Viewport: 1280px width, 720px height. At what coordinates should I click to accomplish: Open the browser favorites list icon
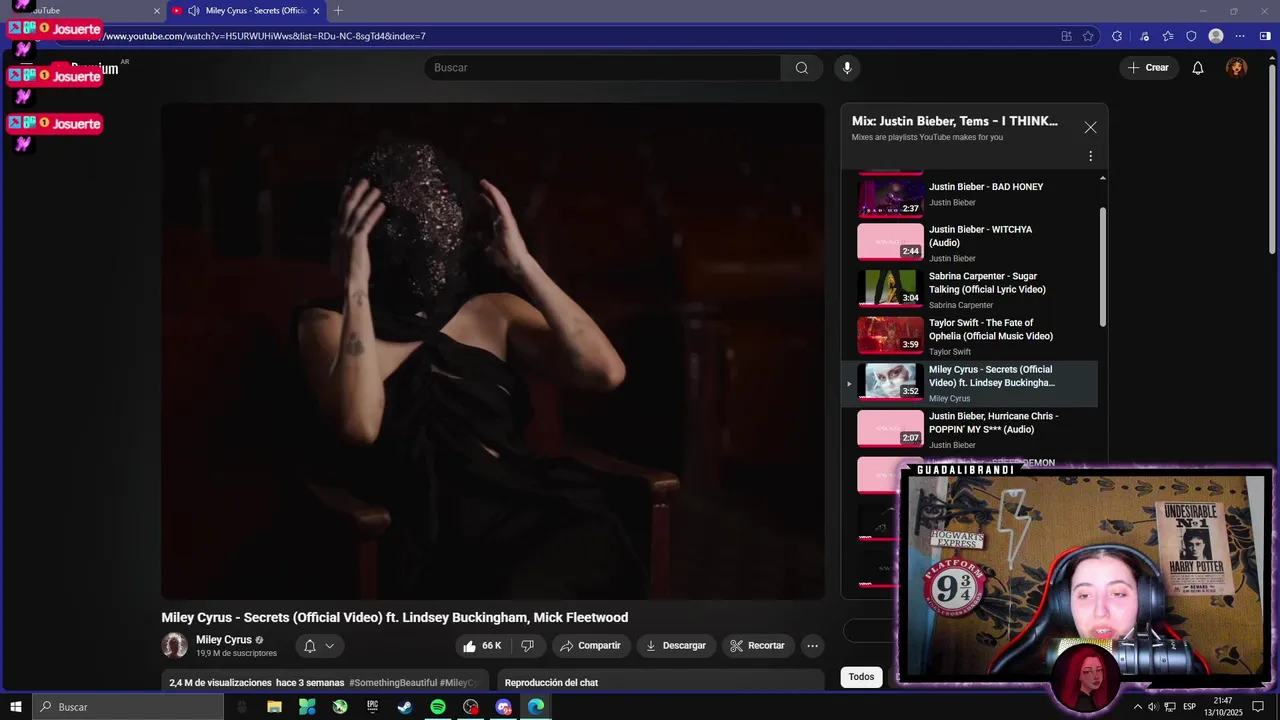click(1168, 36)
